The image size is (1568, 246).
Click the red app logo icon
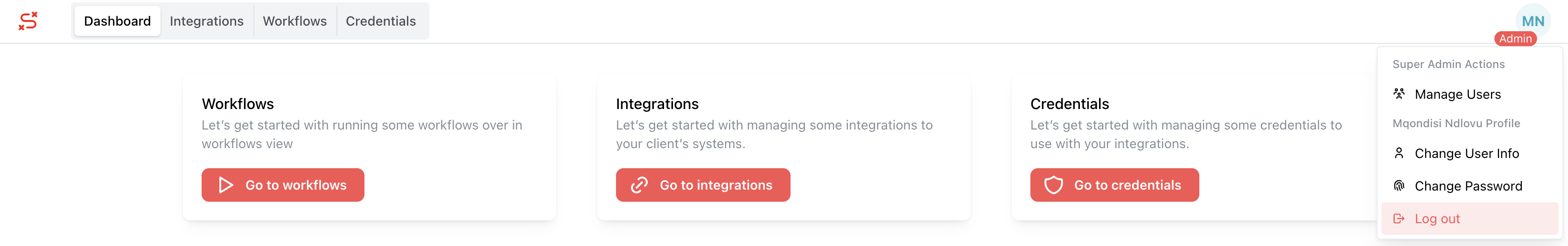[28, 20]
